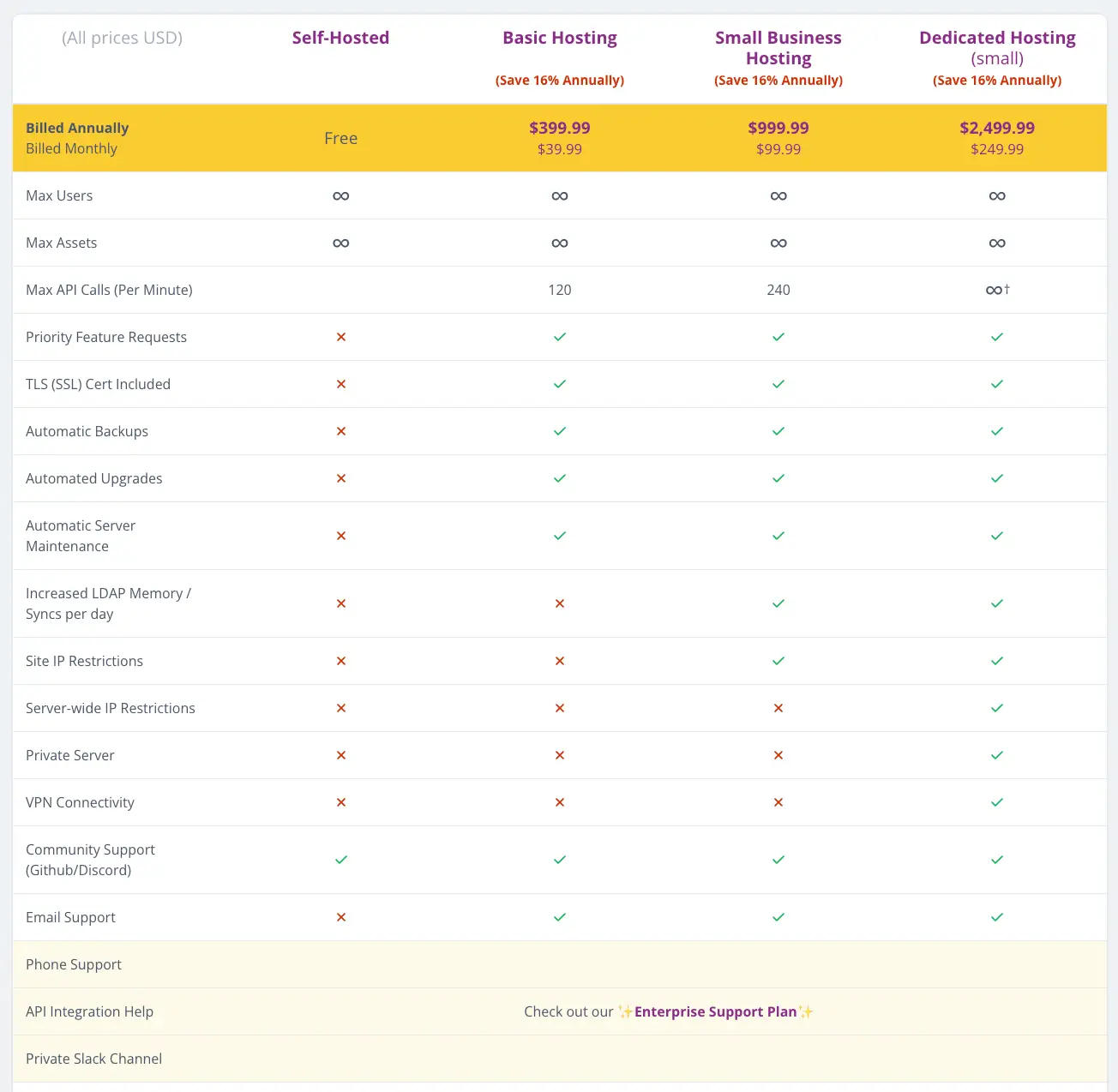1118x1092 pixels.
Task: Click Self-Hosted checkmark for Community Support
Action: coord(341,860)
